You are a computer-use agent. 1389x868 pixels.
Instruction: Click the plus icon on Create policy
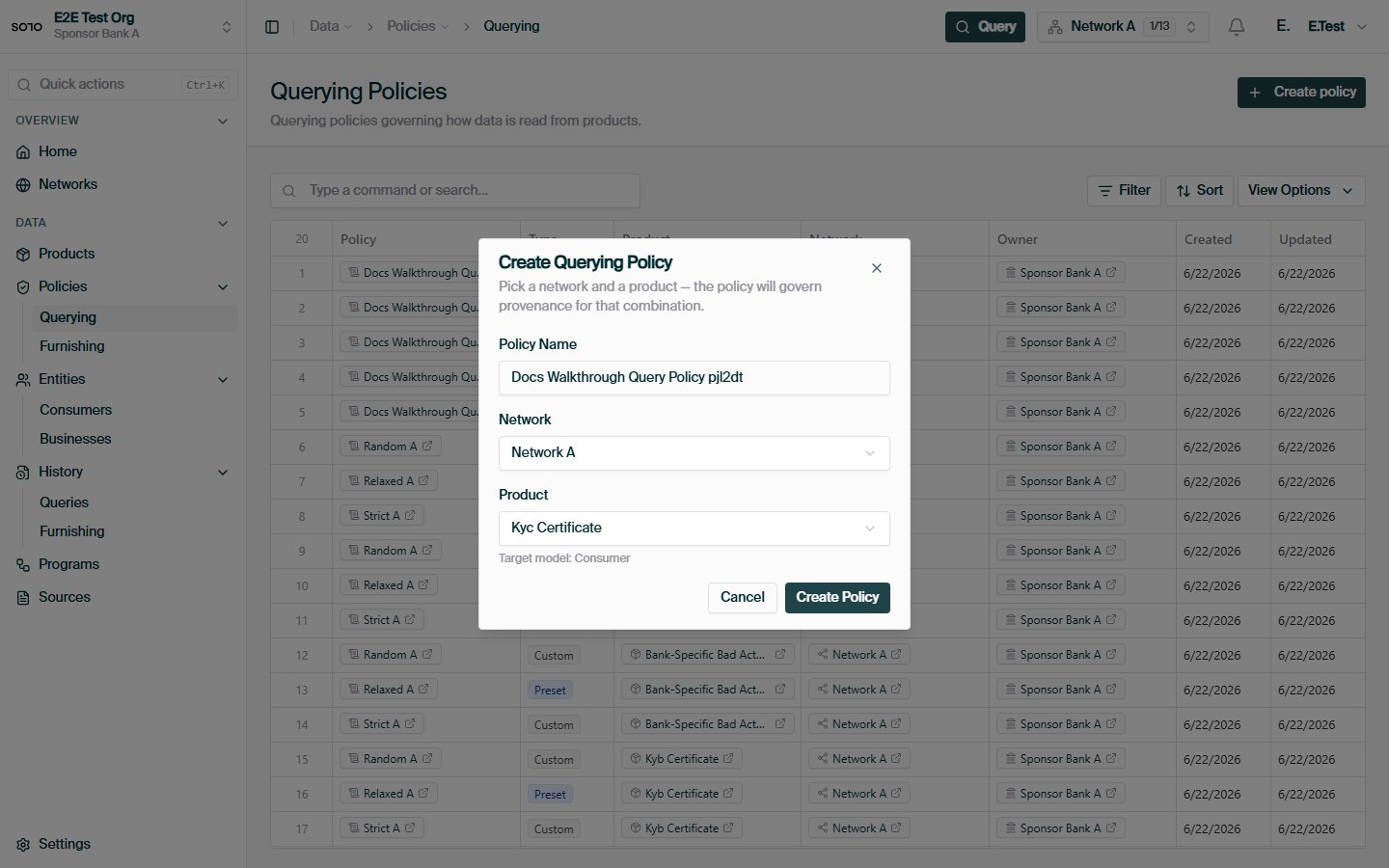pyautogui.click(x=1255, y=93)
